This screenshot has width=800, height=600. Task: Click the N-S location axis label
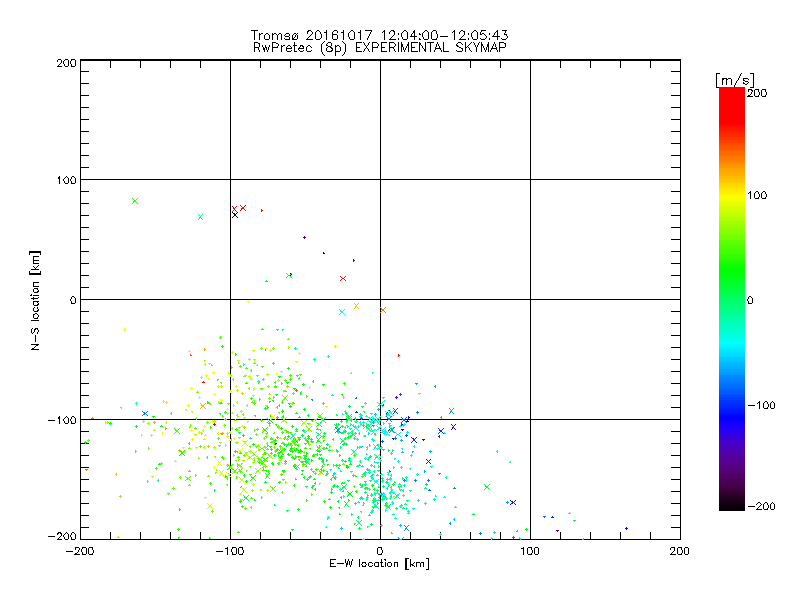(x=35, y=300)
